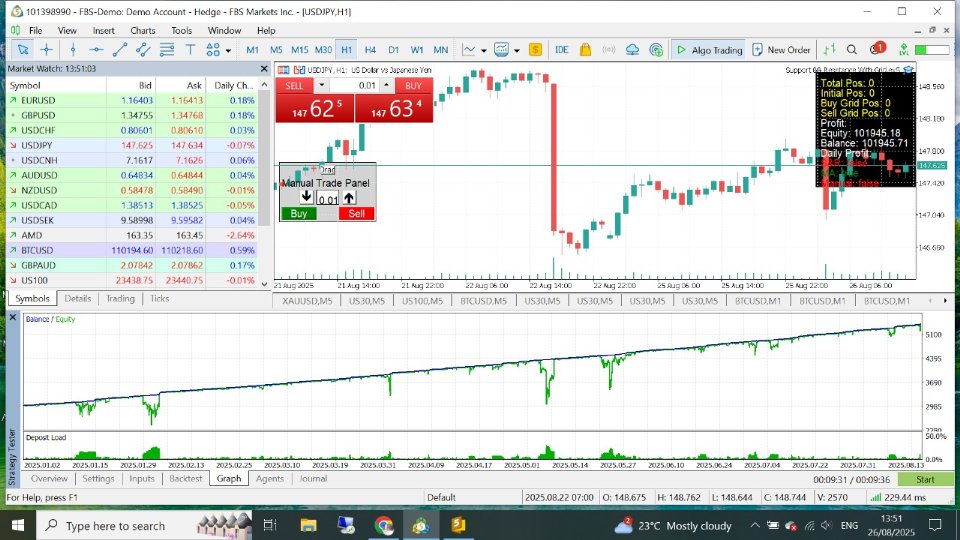The width and height of the screenshot is (960, 540).
Task: Select the text label tool
Action: coord(190,50)
